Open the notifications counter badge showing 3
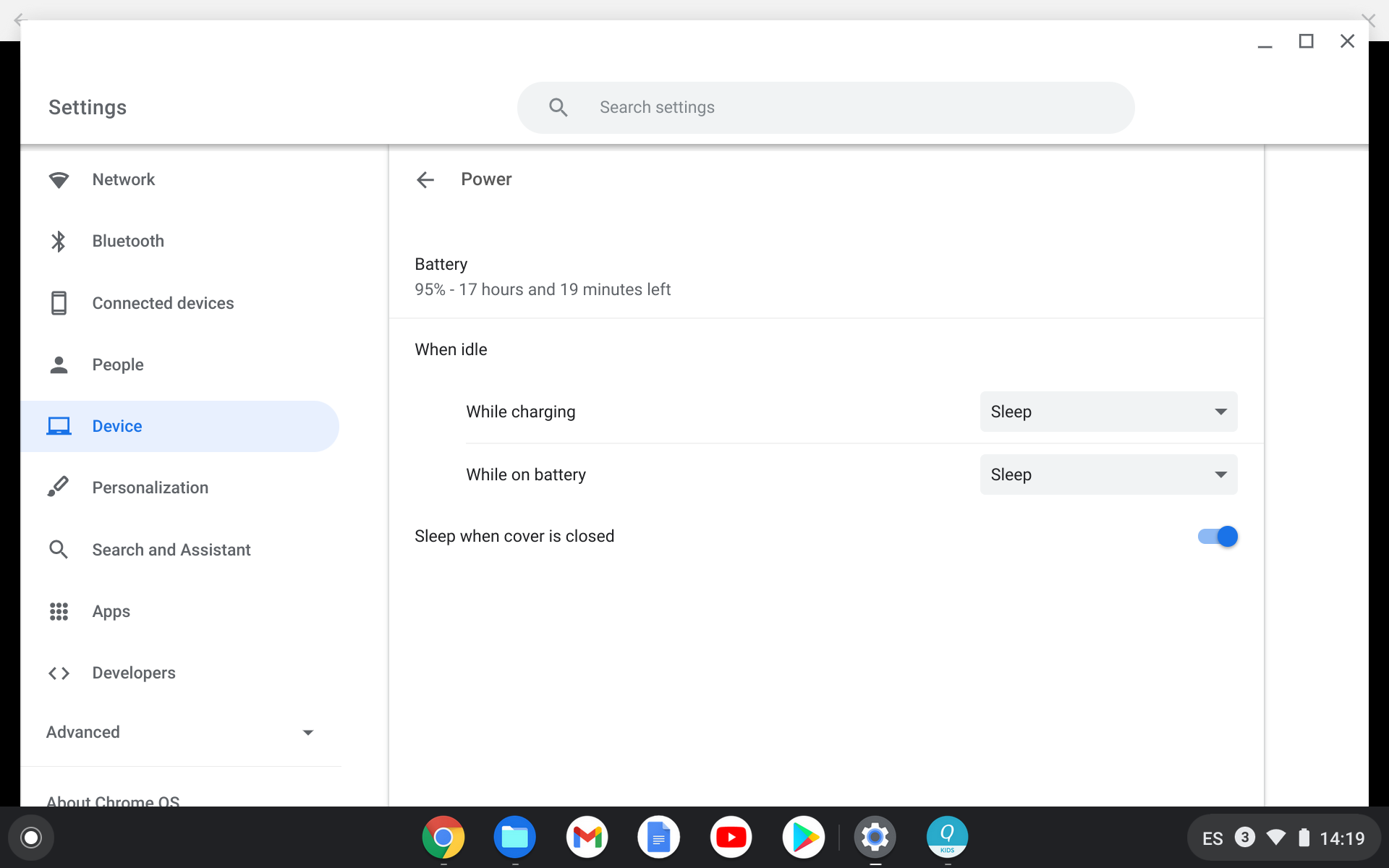This screenshot has height=868, width=1389. 1244,838
